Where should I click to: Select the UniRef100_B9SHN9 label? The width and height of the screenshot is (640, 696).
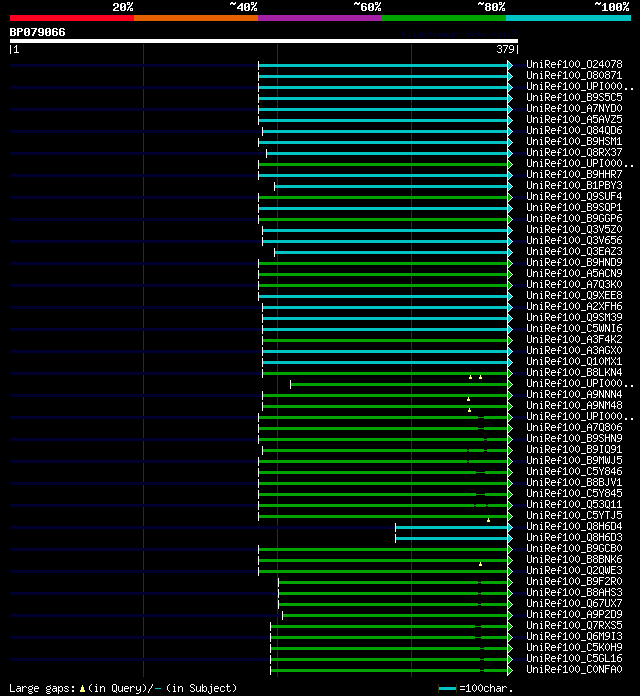(574, 439)
